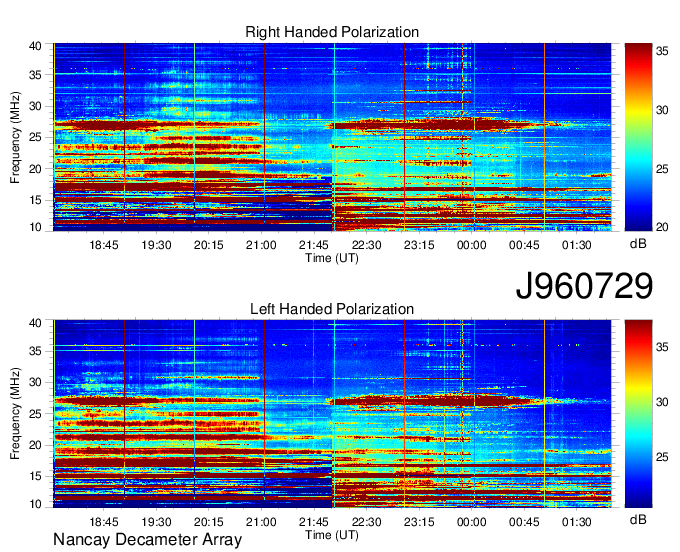The image size is (680, 552).
Task: Click the Right Handed panel's dB colorbar
Action: [638, 137]
